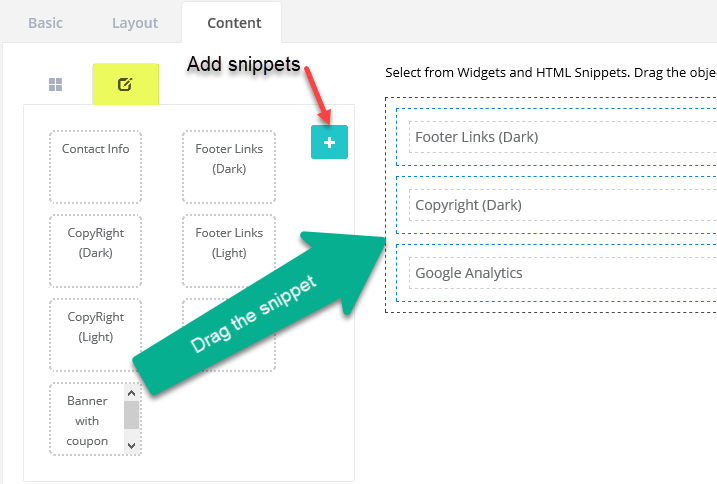Select the CopyRight (Dark) snippet tile
717x484 pixels.
point(96,251)
